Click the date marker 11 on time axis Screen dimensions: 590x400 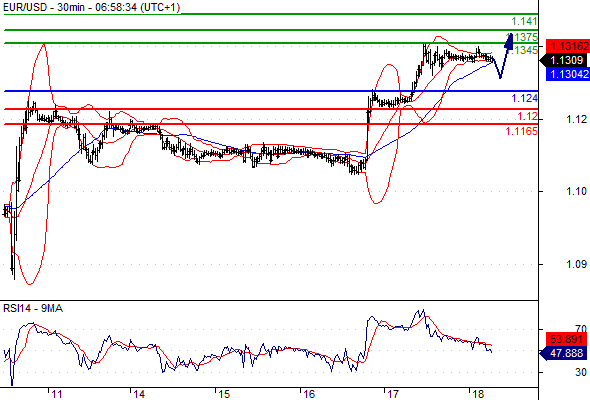tap(57, 394)
